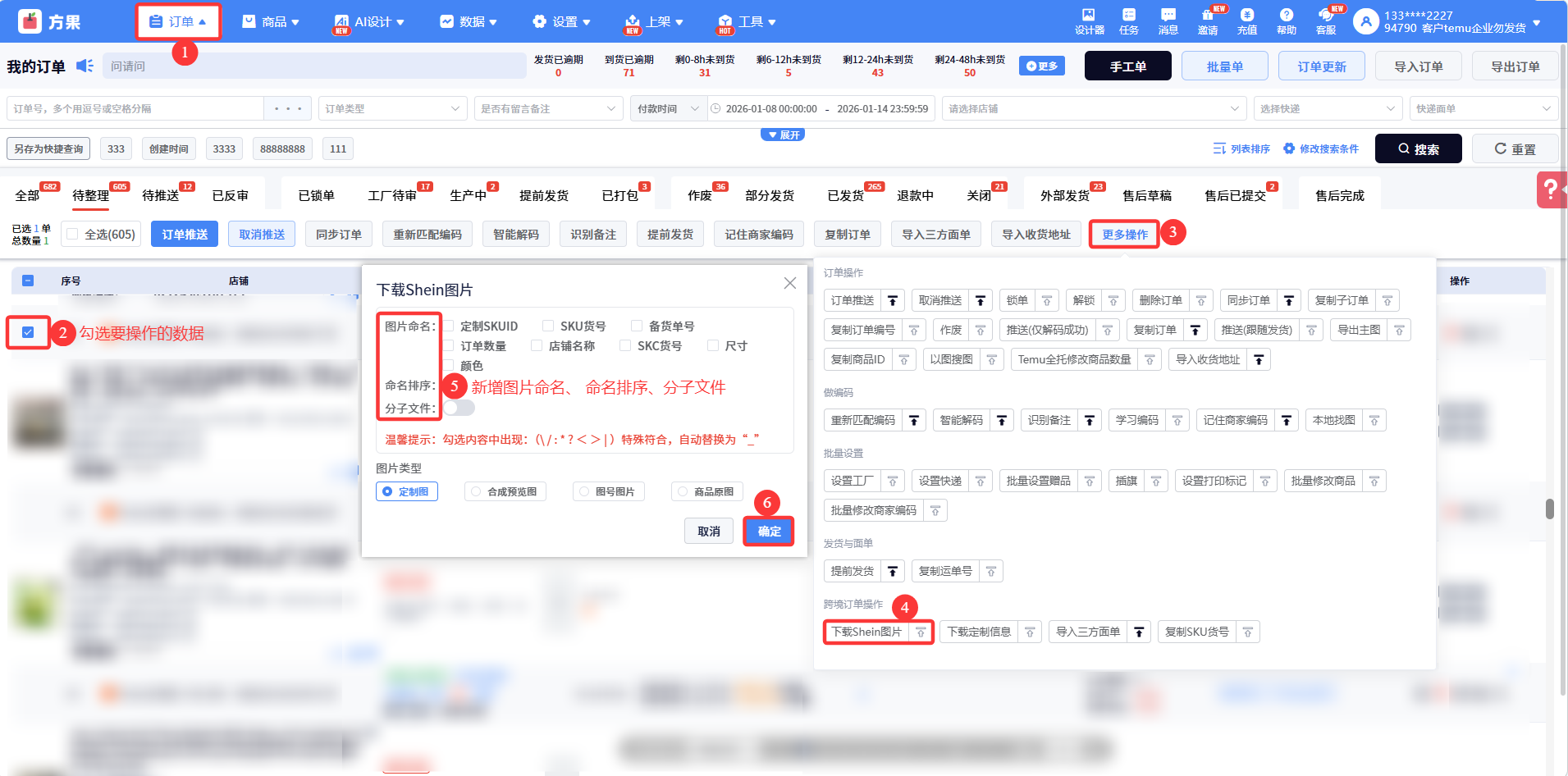Click the speaker announcement icon beside 我的订单
This screenshot has width=1568, height=776.
pyautogui.click(x=85, y=66)
